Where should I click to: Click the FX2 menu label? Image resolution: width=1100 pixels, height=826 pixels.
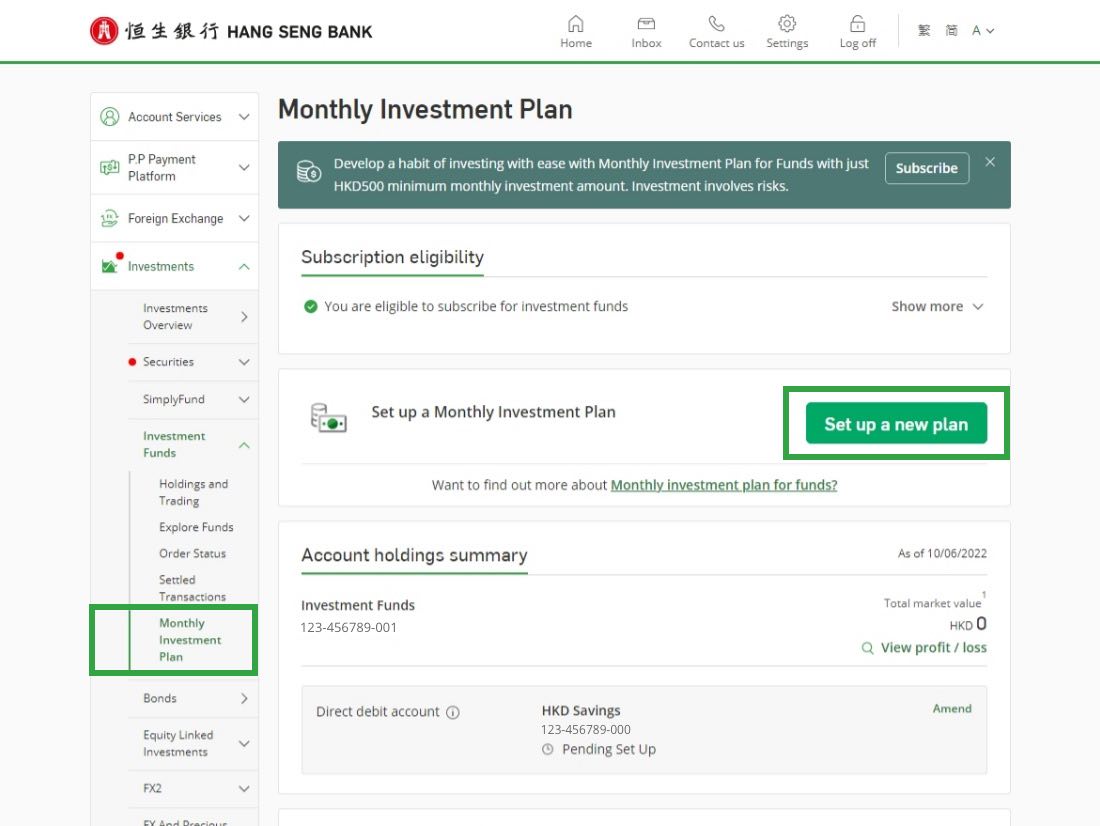pos(152,788)
